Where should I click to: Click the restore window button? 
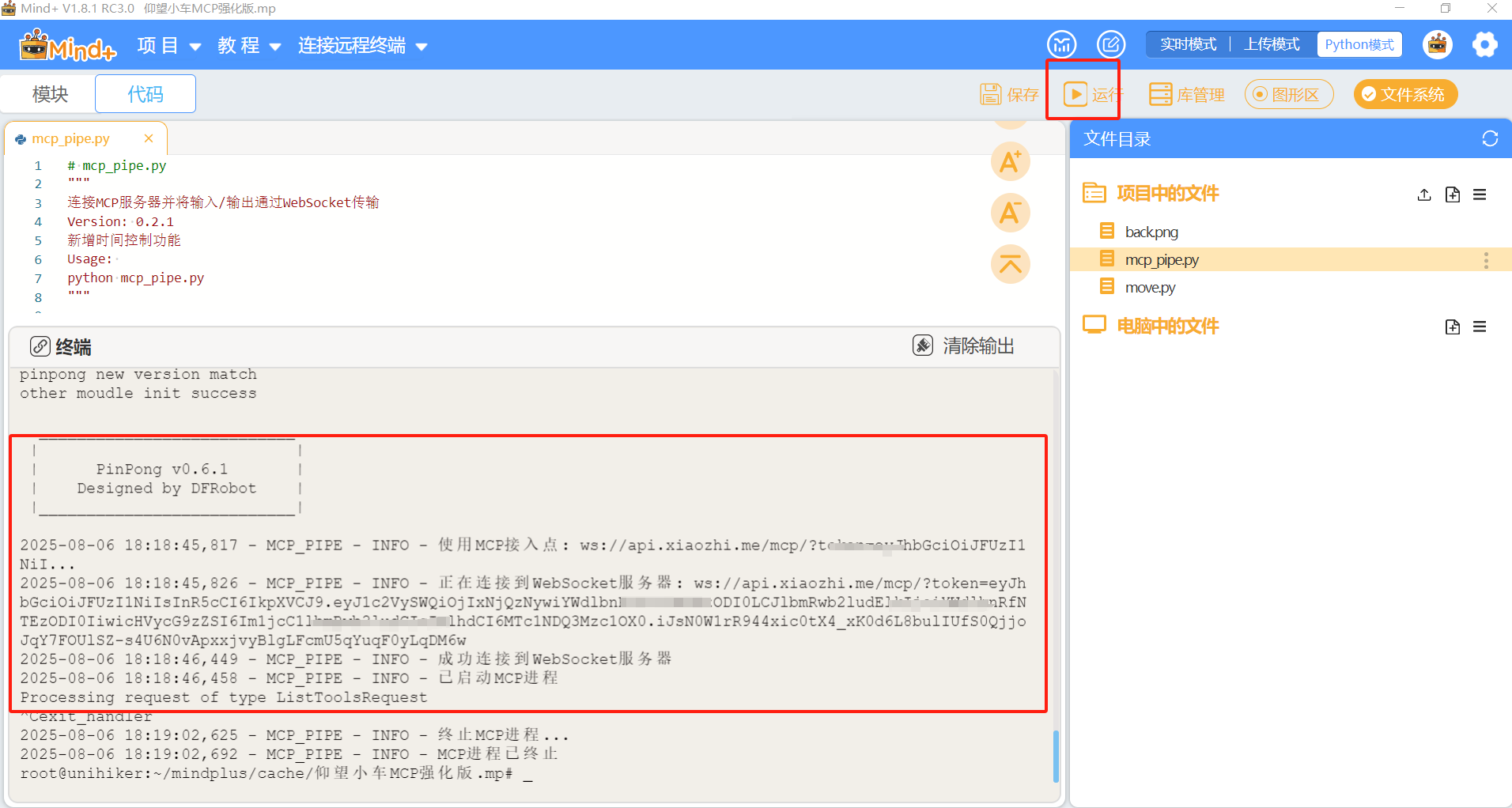(x=1446, y=8)
